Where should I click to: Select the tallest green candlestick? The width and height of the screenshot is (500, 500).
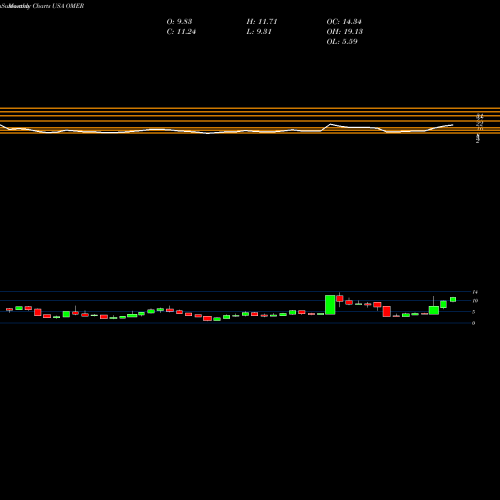click(330, 305)
